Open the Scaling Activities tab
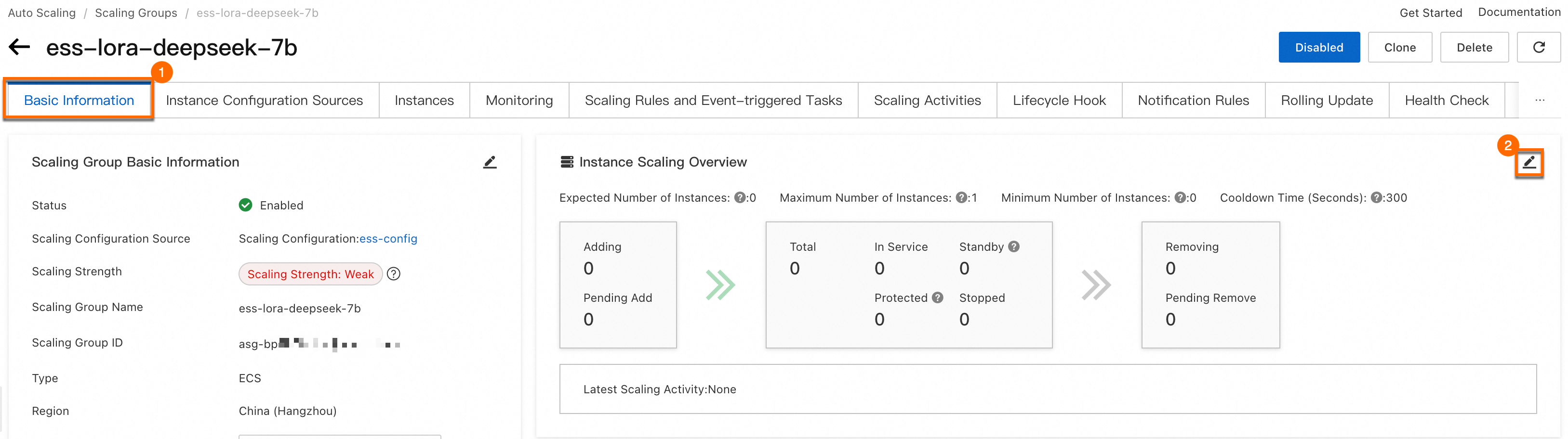This screenshot has width=1568, height=439. (x=927, y=100)
